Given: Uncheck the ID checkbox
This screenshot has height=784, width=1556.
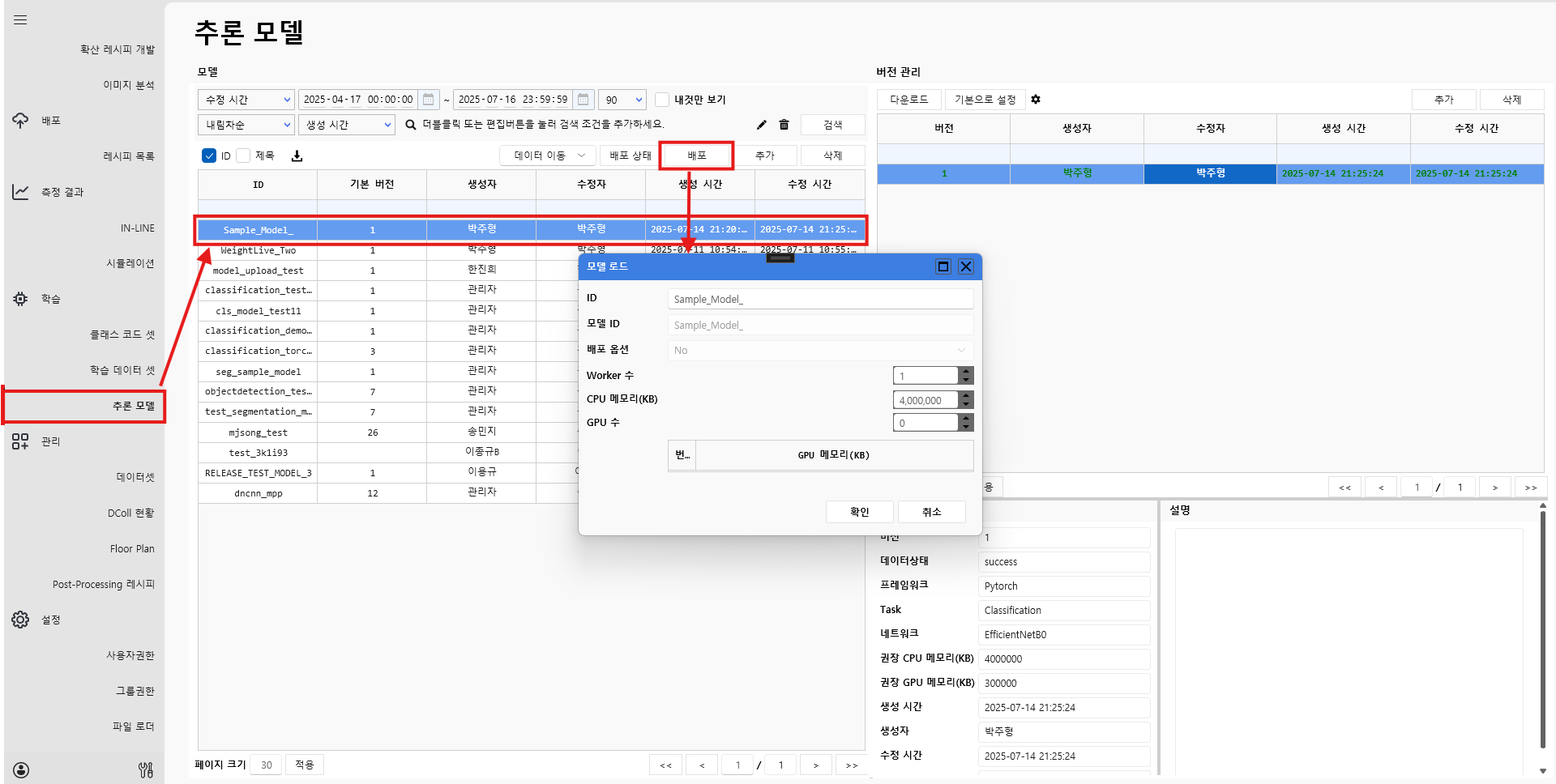Looking at the screenshot, I should tap(209, 156).
